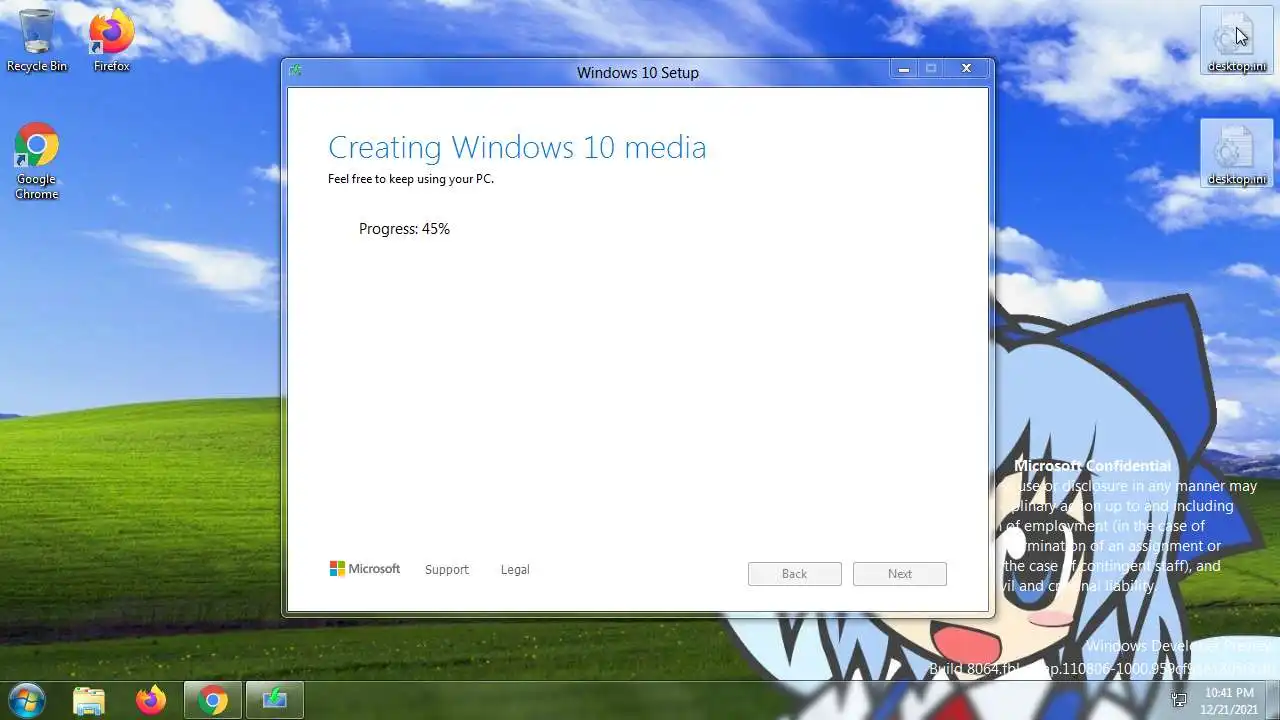Click the greyed-out maximize button
1280x720 pixels.
(931, 69)
